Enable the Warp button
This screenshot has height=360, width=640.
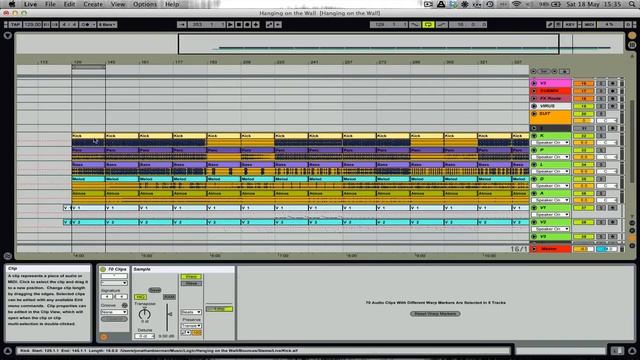191,277
